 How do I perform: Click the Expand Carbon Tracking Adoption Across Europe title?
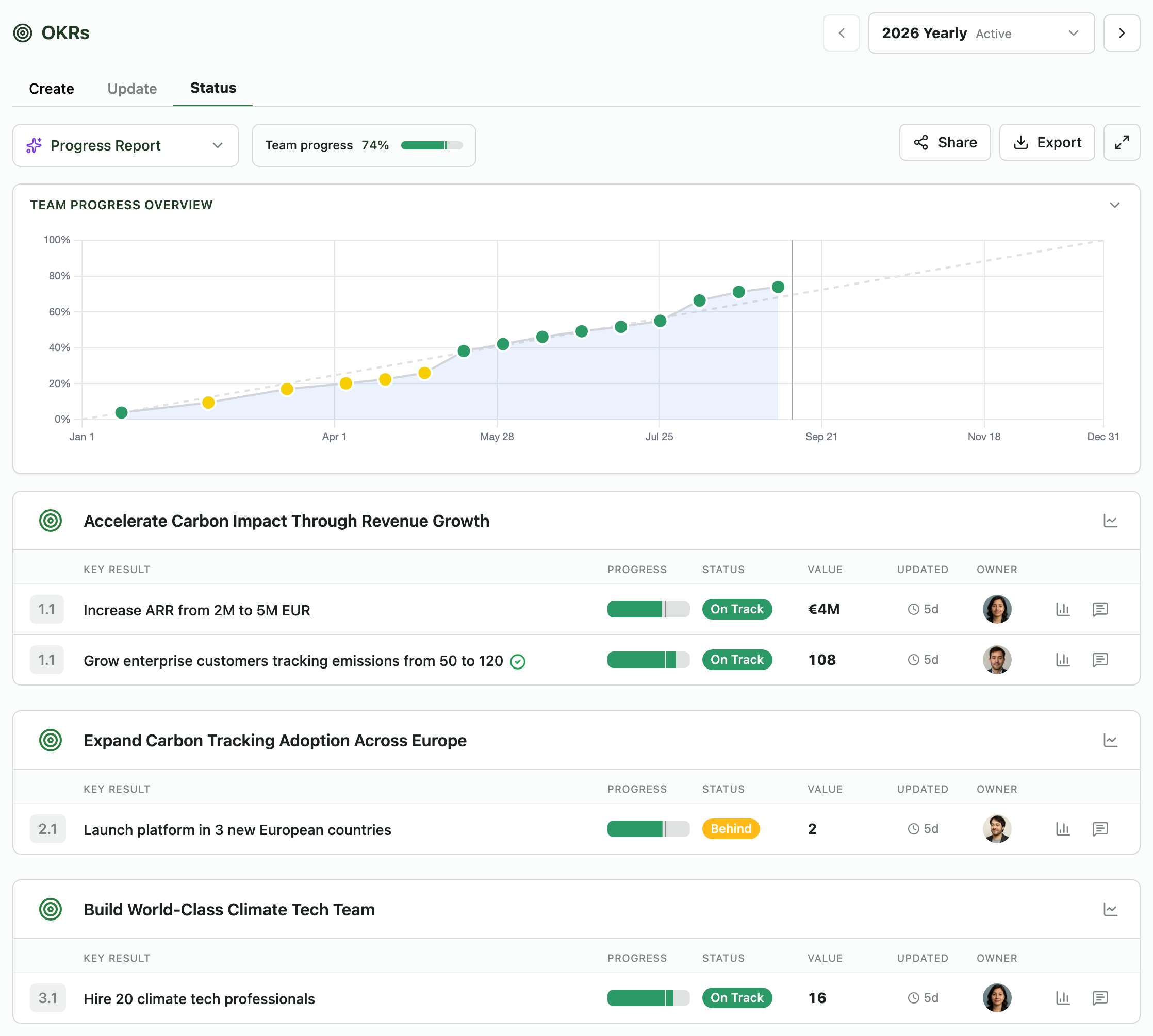(x=275, y=741)
